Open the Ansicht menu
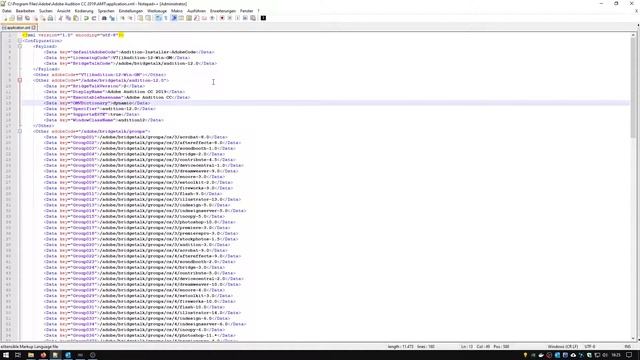640x360 pixels. pyautogui.click(x=64, y=11)
